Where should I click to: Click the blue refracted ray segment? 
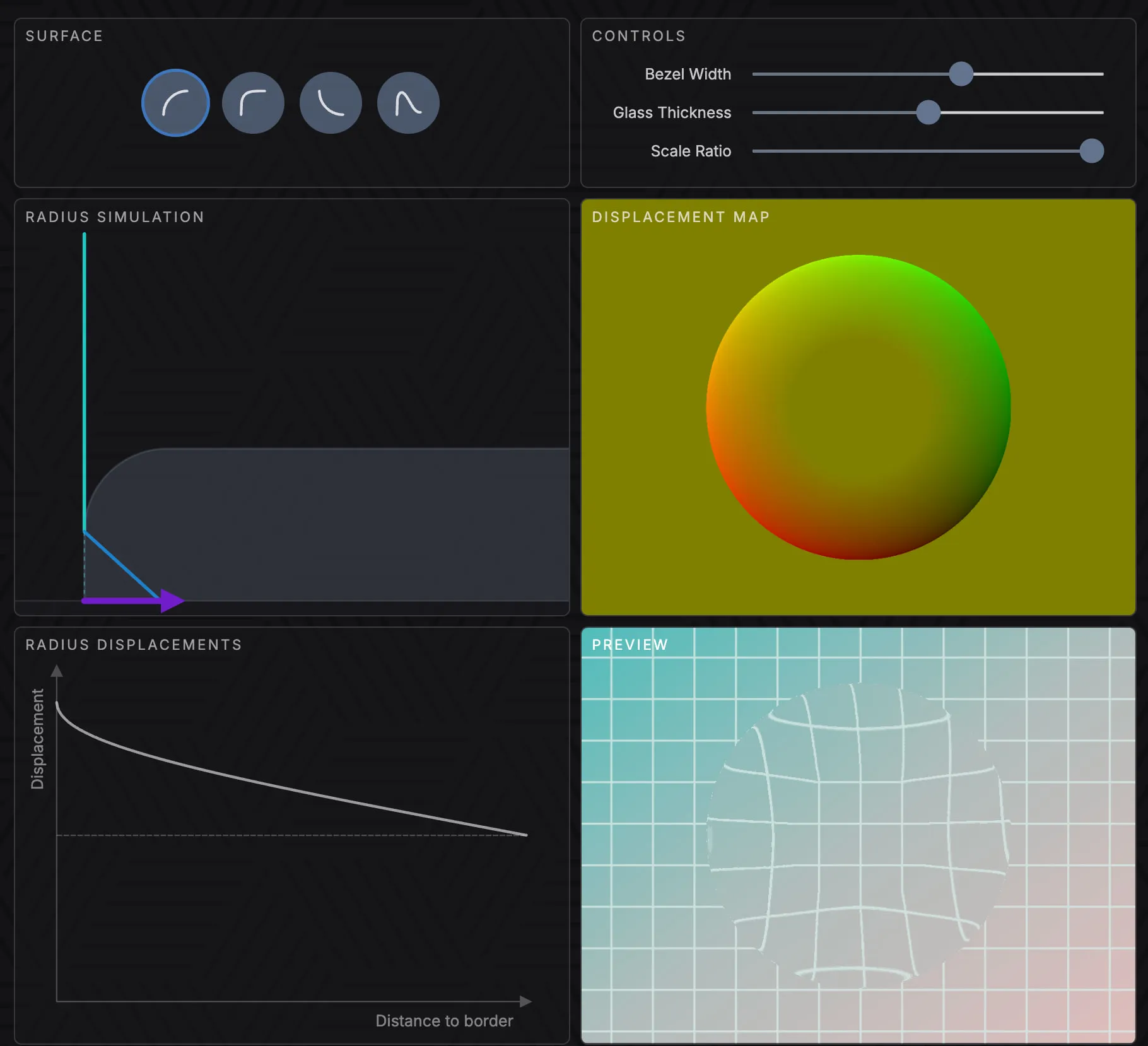click(120, 564)
